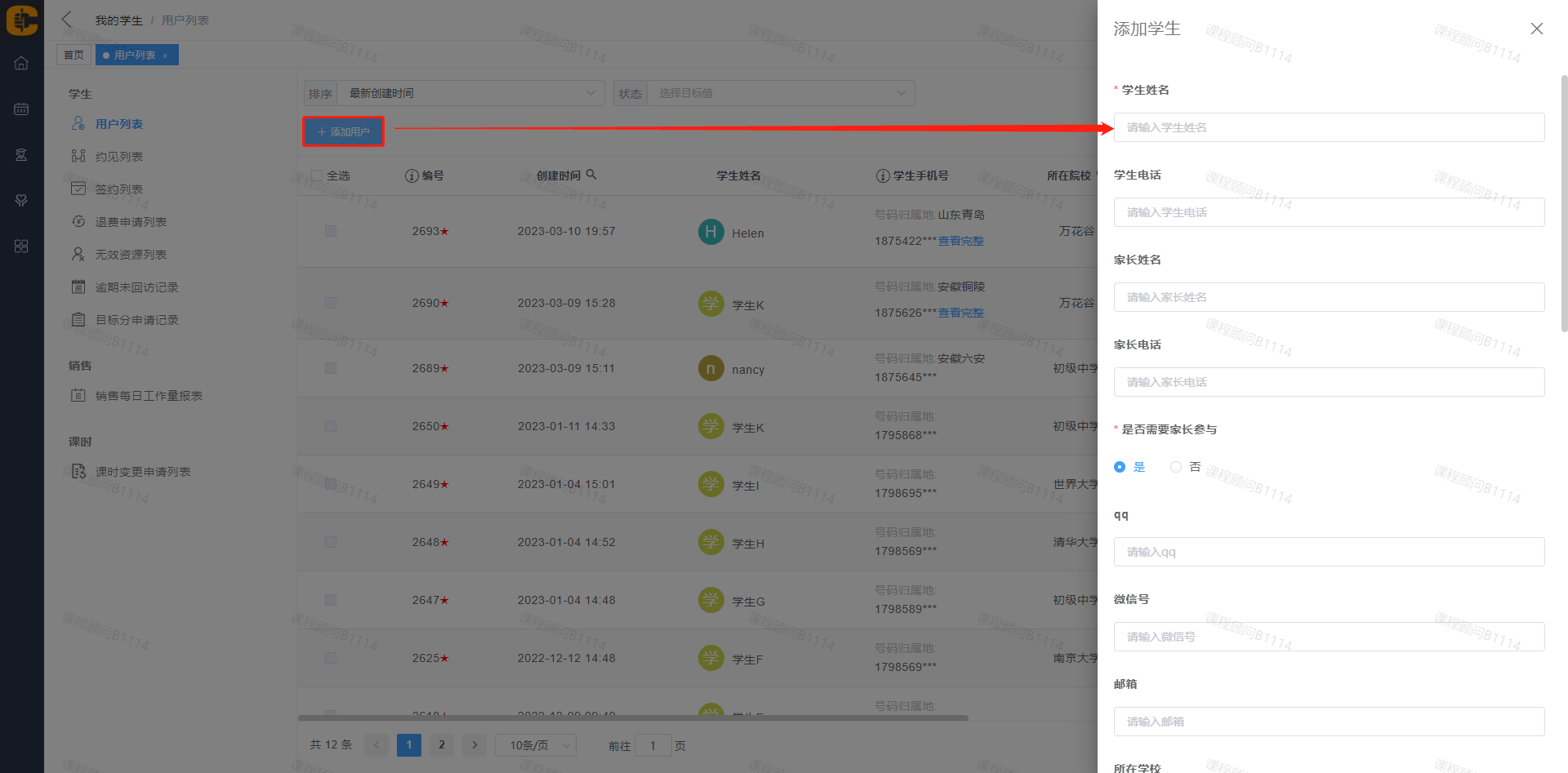The image size is (1568, 773).
Task: Click into the 学生姓名 input field
Action: [x=1328, y=127]
